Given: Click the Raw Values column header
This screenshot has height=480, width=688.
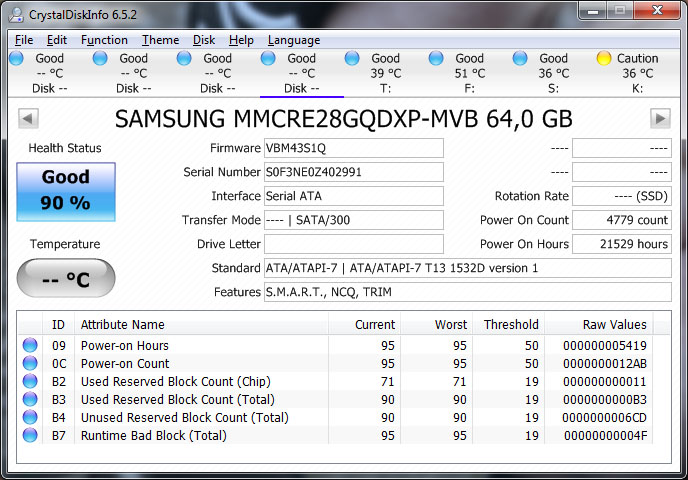Looking at the screenshot, I should (x=598, y=325).
